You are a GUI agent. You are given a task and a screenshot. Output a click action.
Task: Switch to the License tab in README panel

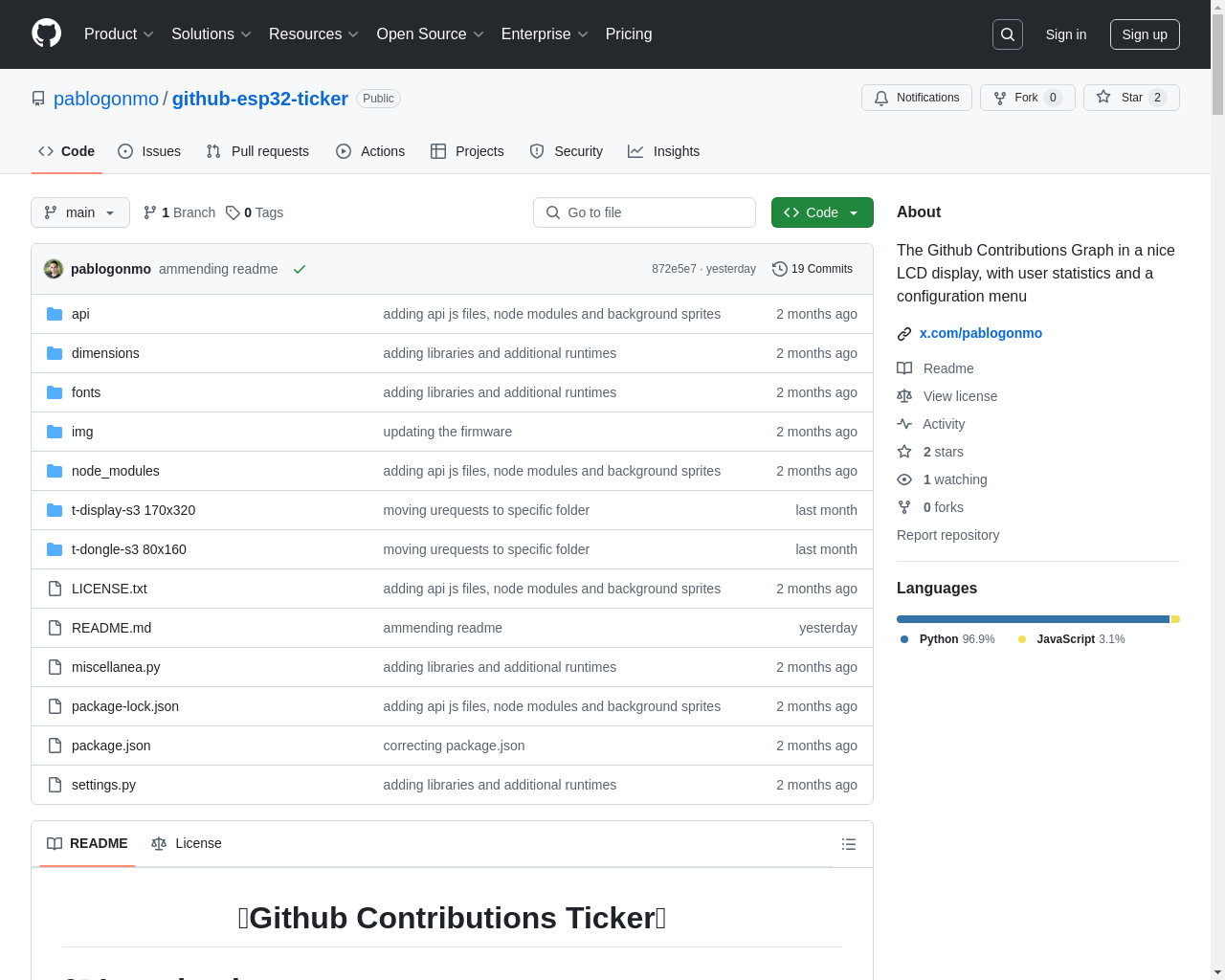(x=187, y=843)
